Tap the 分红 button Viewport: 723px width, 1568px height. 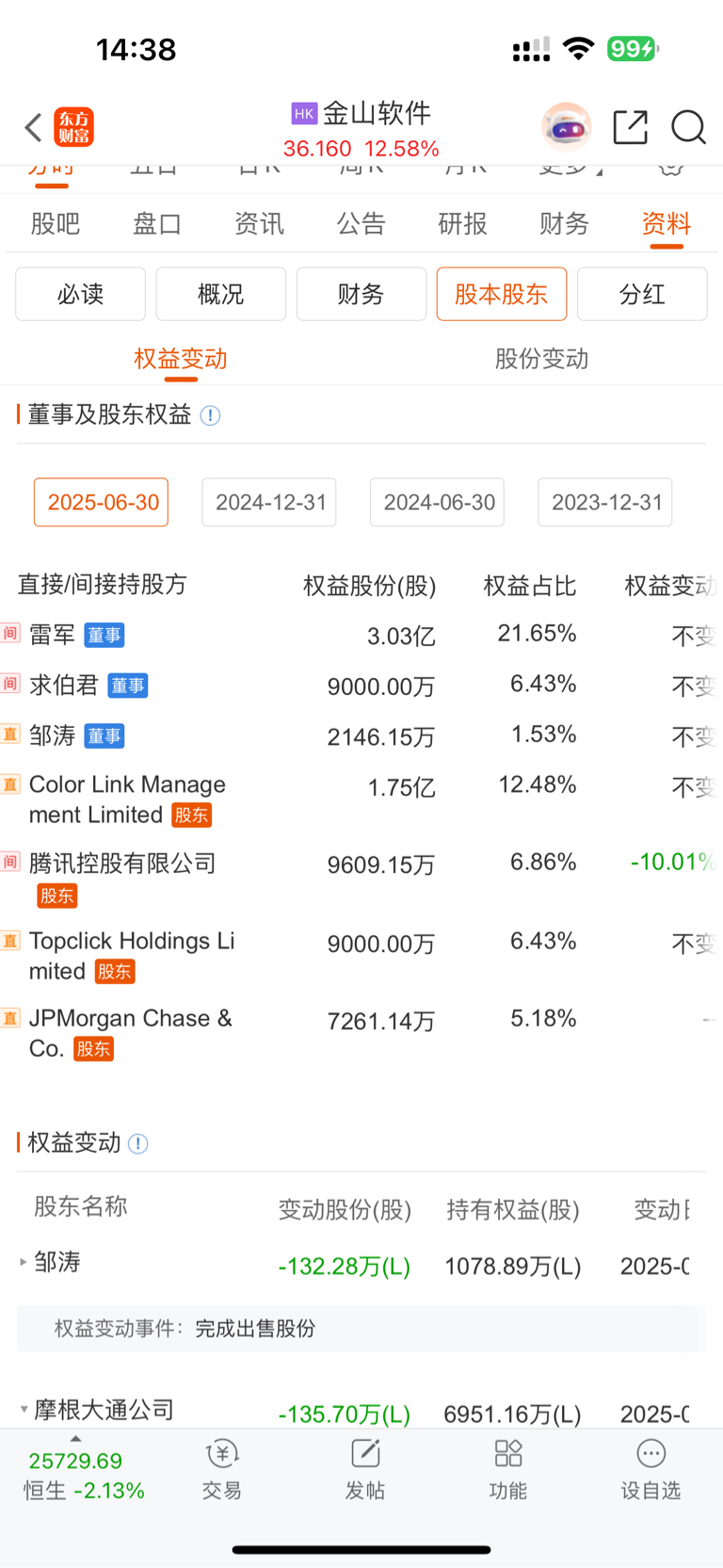point(642,294)
